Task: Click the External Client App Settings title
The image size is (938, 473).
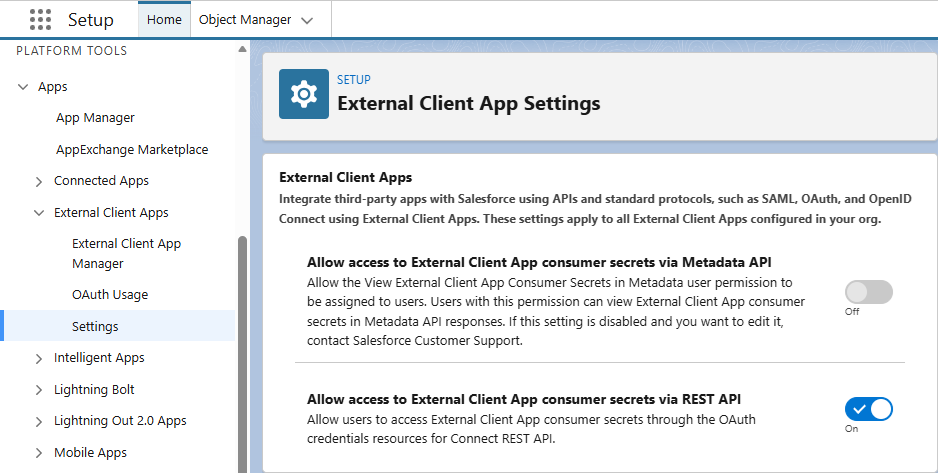Action: 468,103
